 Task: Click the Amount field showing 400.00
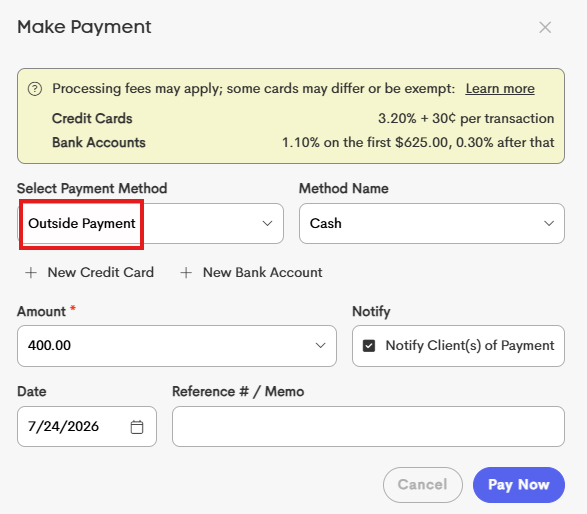click(177, 346)
